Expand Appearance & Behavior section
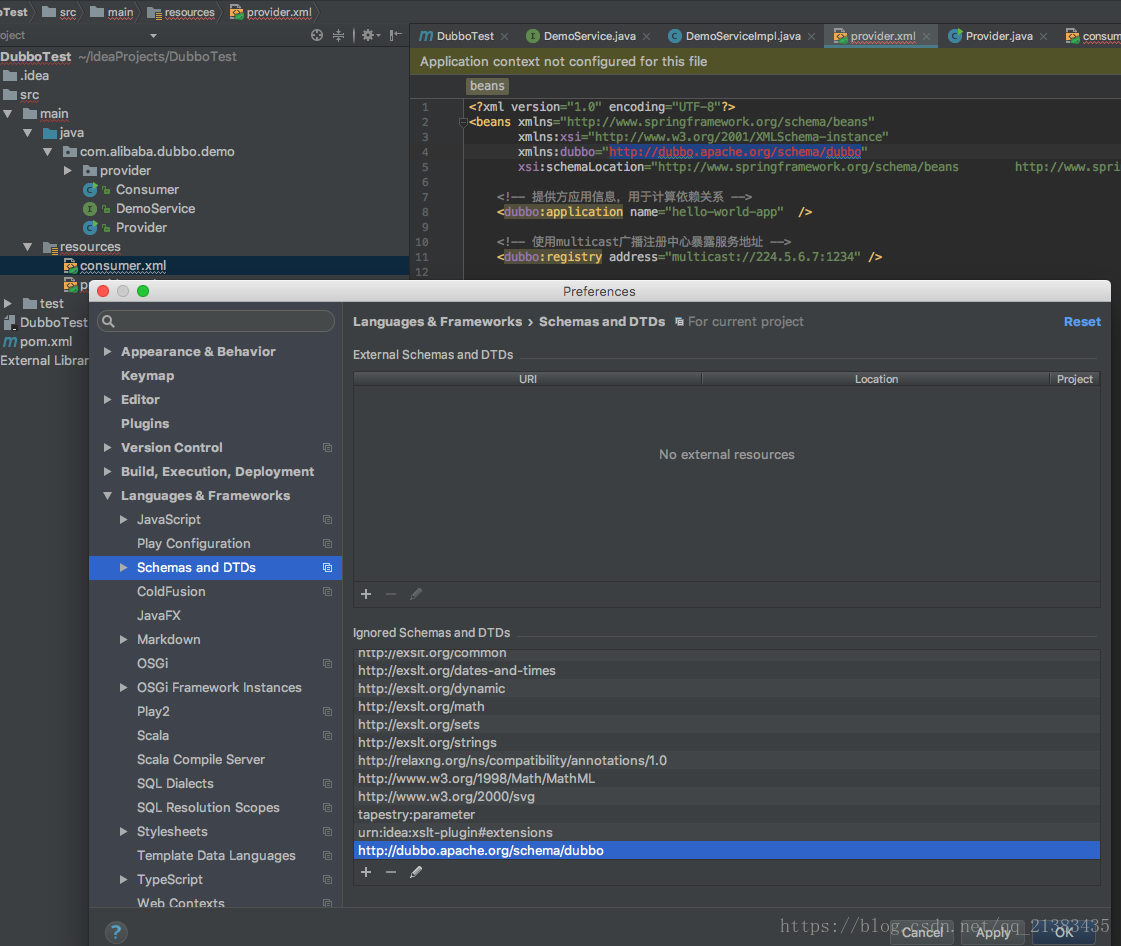Image resolution: width=1121 pixels, height=946 pixels. [107, 352]
